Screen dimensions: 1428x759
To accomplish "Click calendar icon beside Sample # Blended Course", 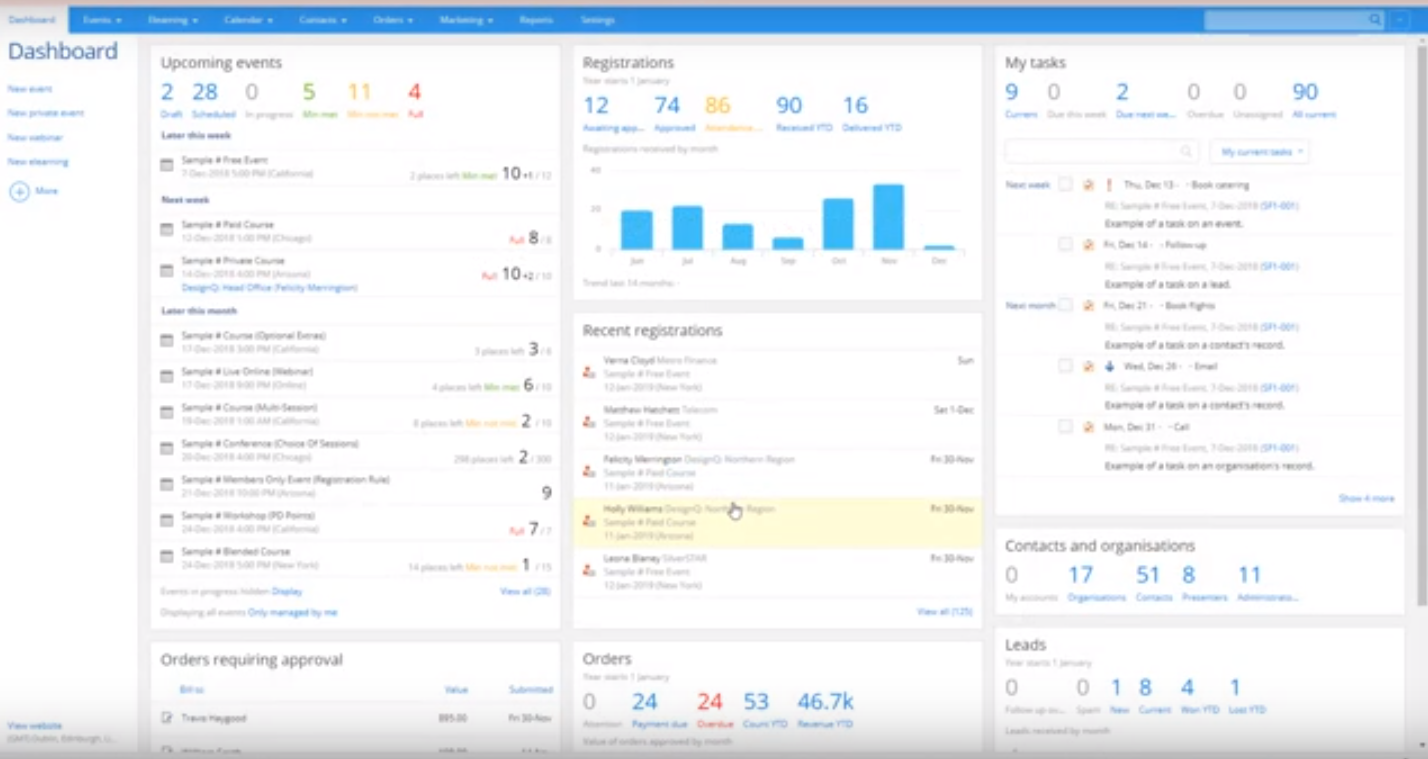I will [167, 557].
